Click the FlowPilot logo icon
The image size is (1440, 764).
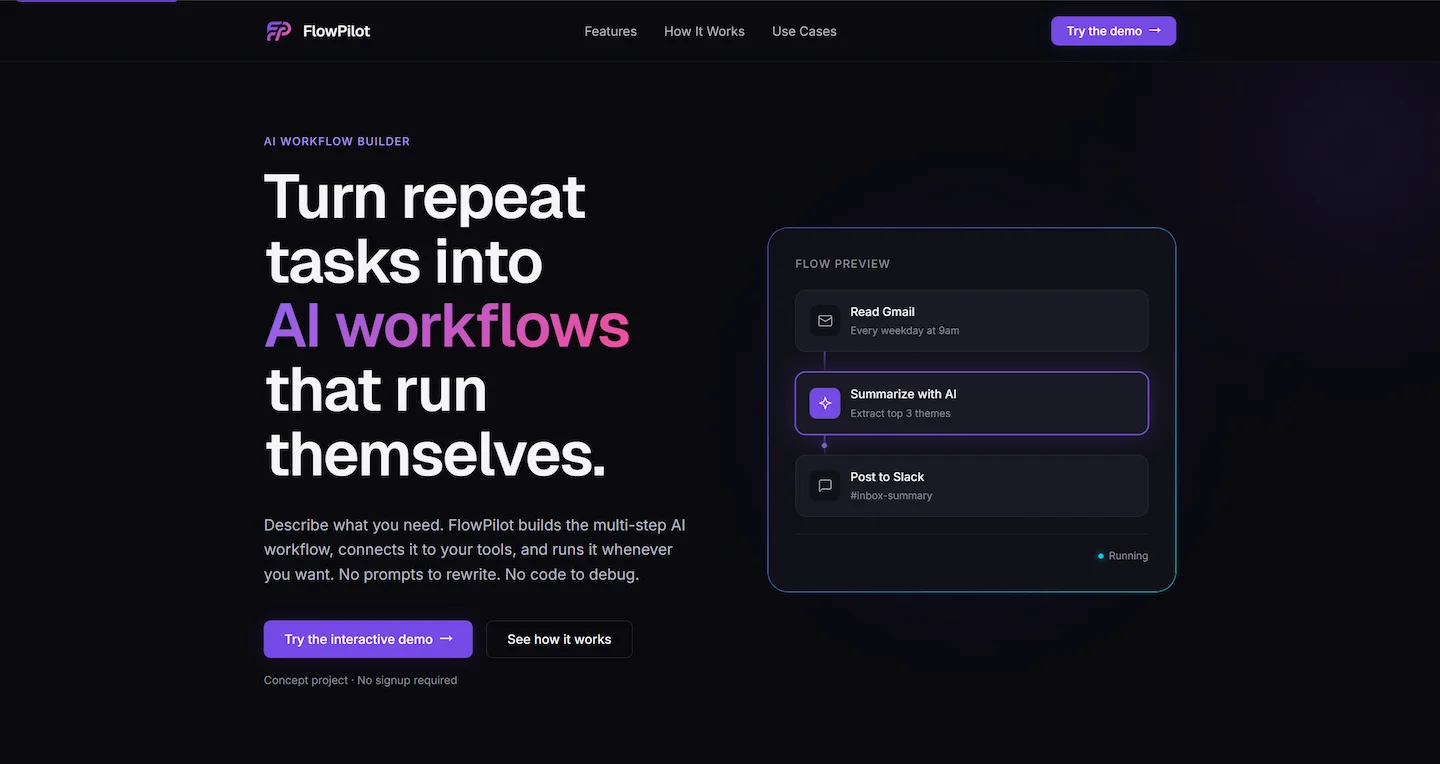click(x=278, y=31)
